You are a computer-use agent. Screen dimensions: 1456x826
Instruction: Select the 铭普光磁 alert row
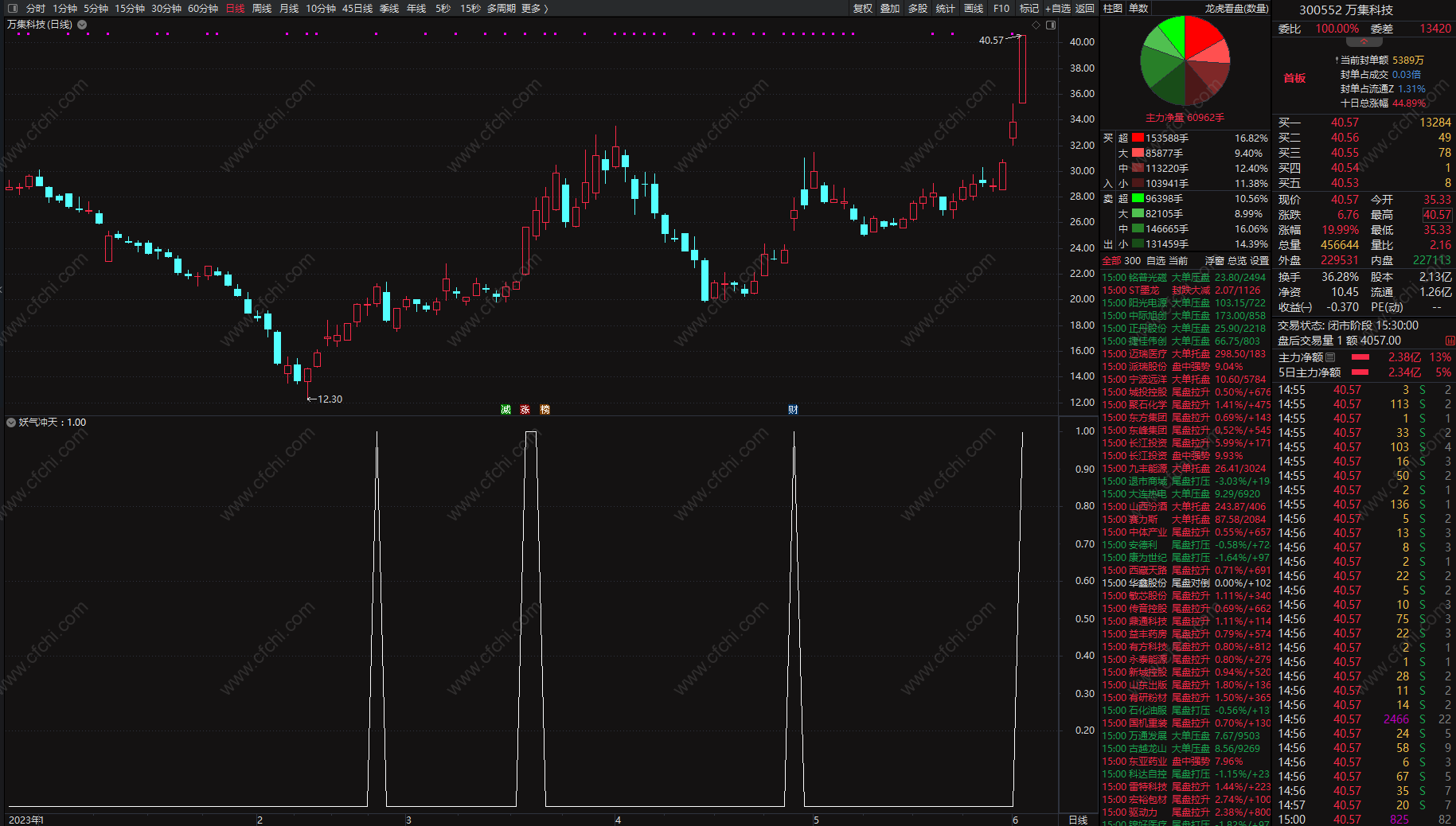pos(1186,277)
